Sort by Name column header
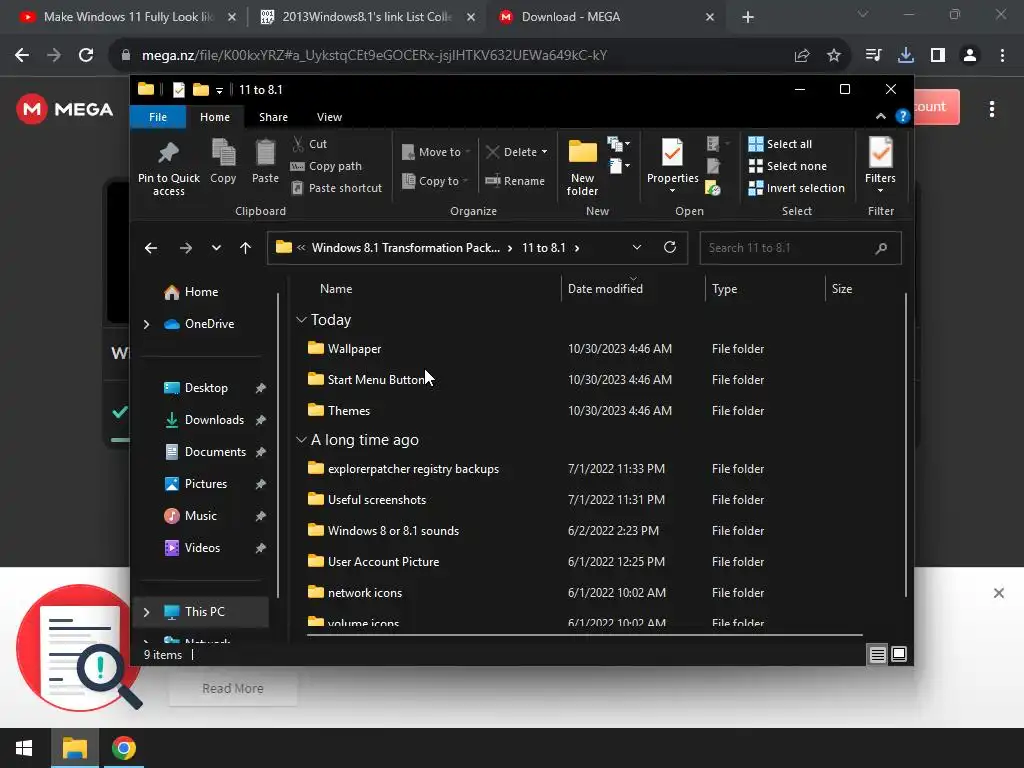The width and height of the screenshot is (1024, 768). (336, 289)
